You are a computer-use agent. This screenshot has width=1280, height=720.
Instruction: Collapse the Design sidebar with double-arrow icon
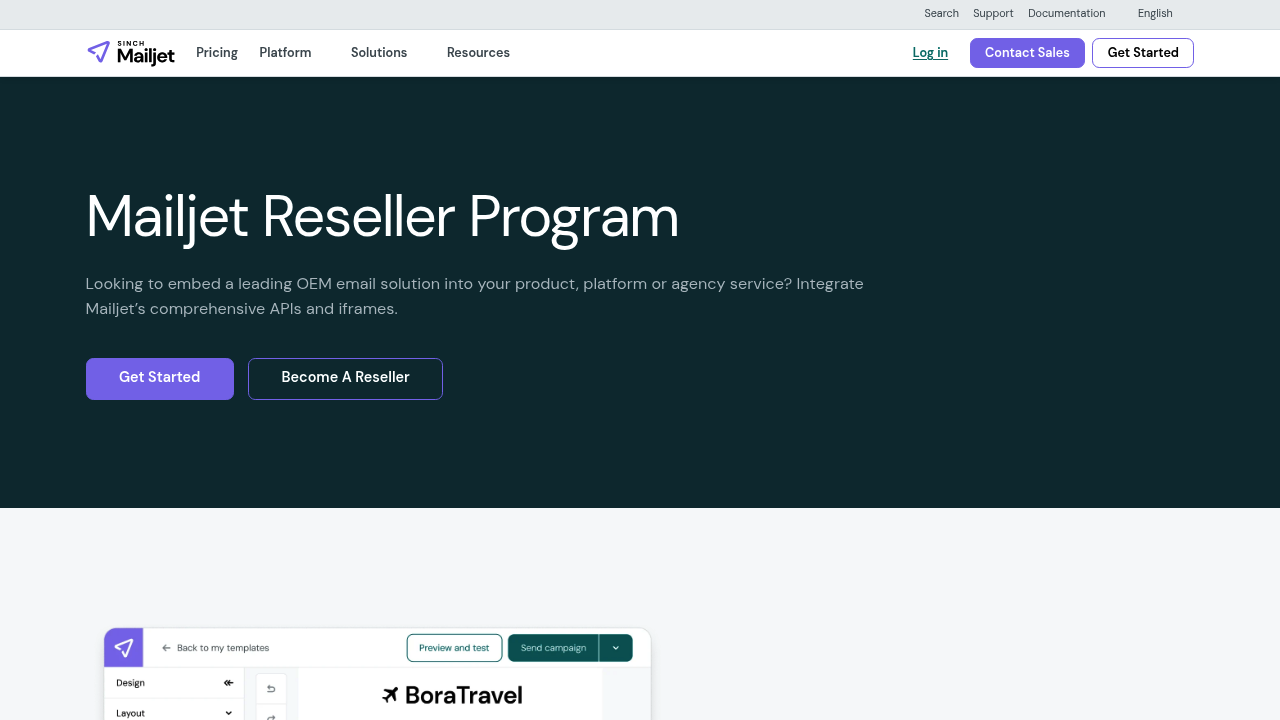227,683
